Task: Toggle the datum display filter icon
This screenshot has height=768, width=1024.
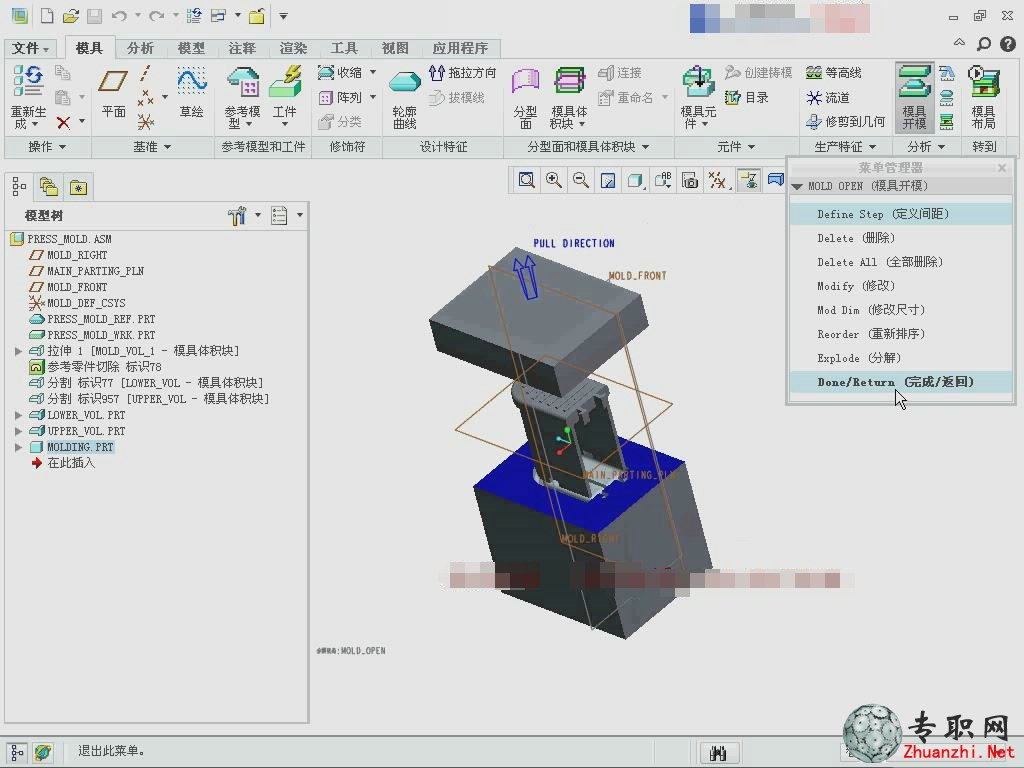Action: (717, 180)
